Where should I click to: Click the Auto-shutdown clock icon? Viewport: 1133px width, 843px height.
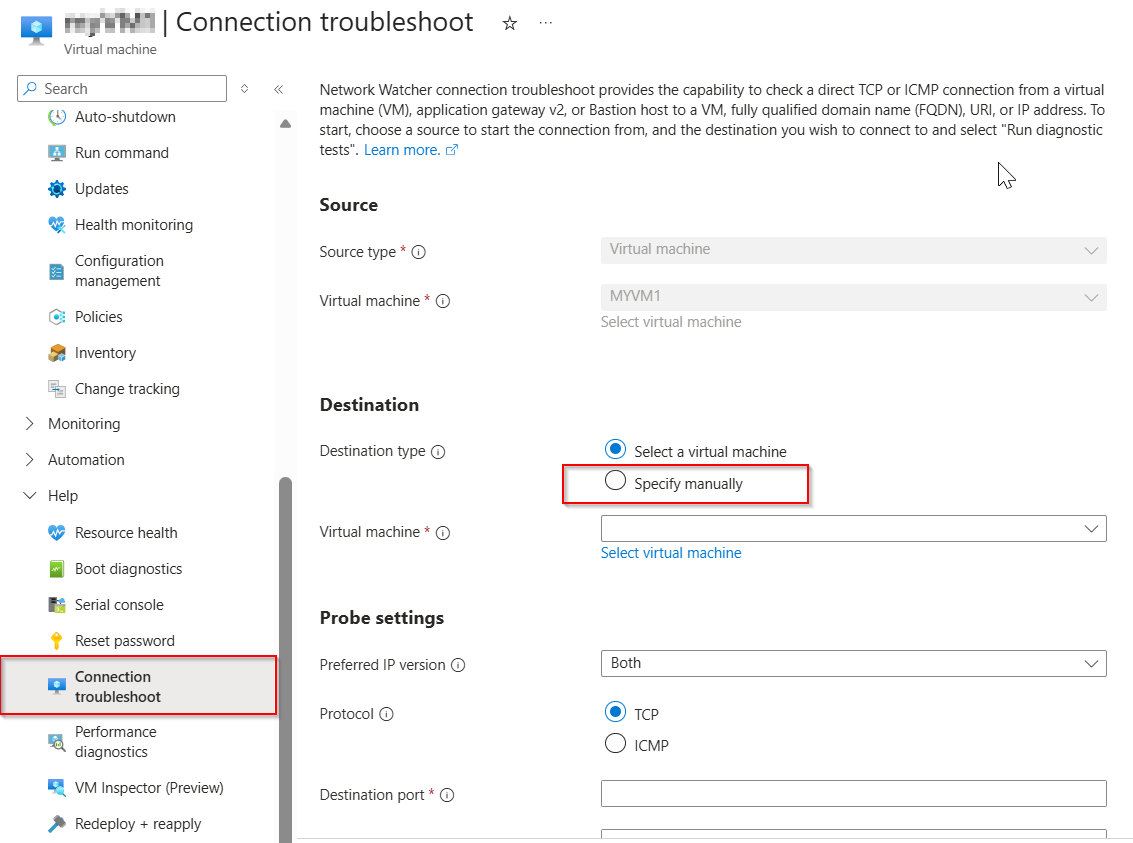coord(56,117)
